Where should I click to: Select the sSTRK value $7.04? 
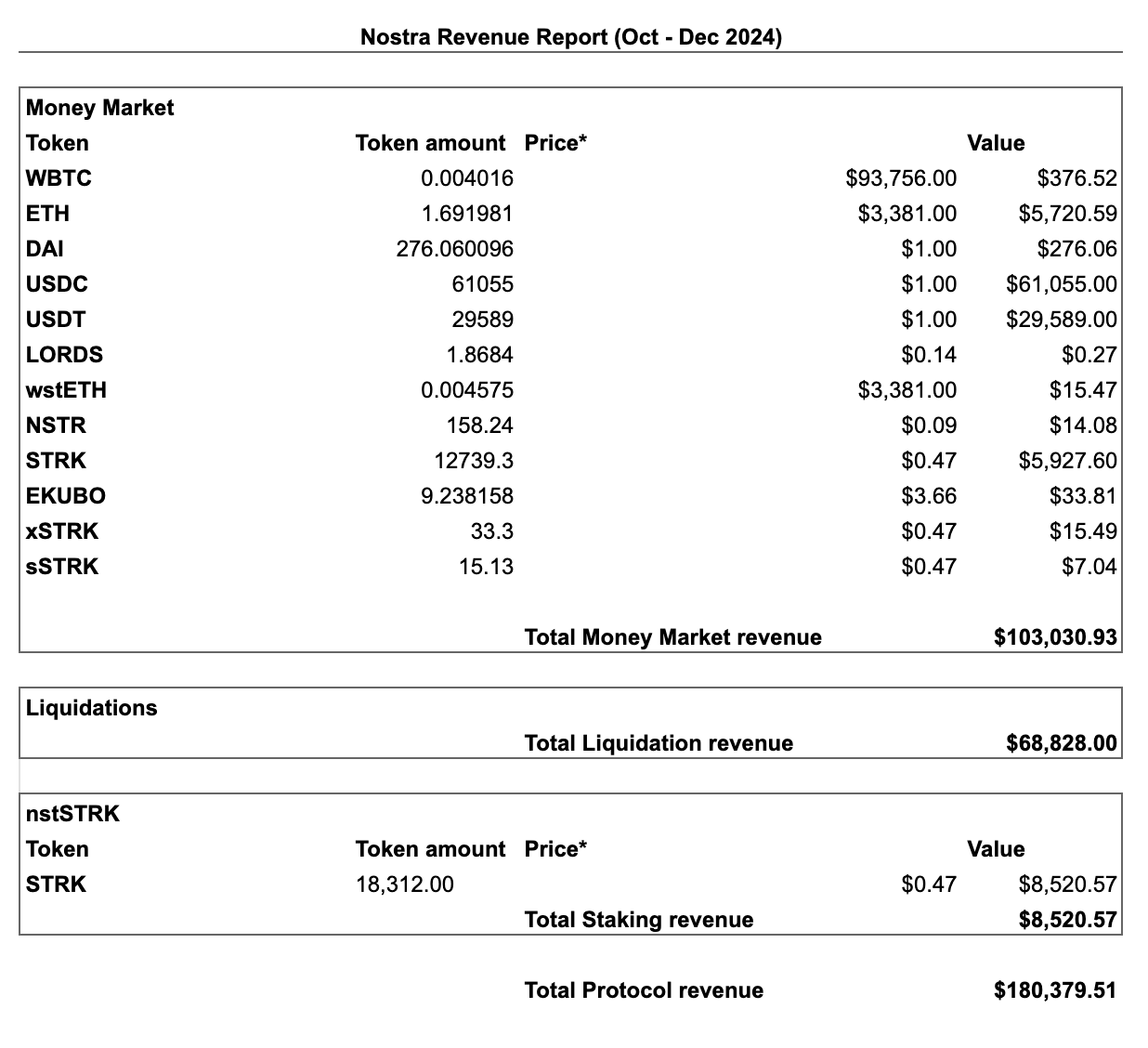pos(1089,567)
